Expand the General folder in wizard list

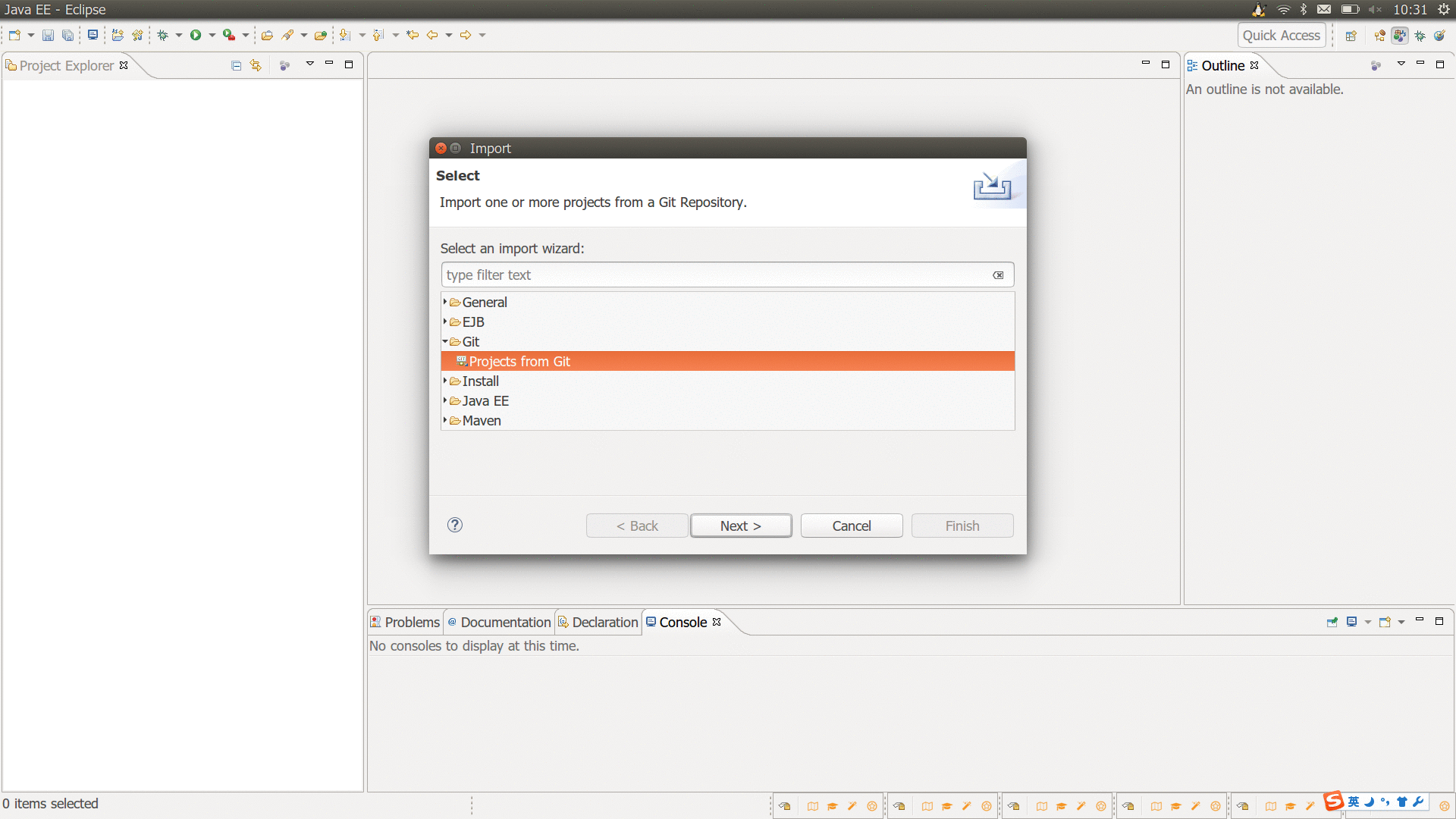(444, 302)
